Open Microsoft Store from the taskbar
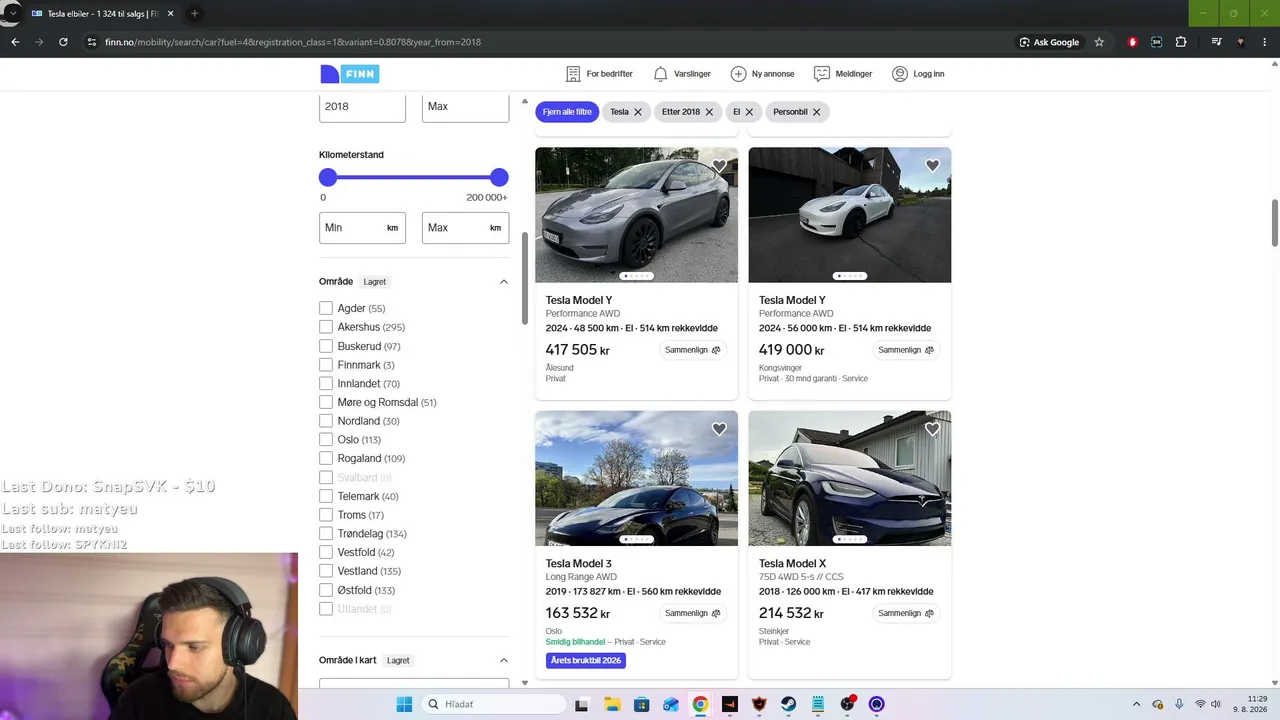The image size is (1280, 720). click(x=641, y=704)
